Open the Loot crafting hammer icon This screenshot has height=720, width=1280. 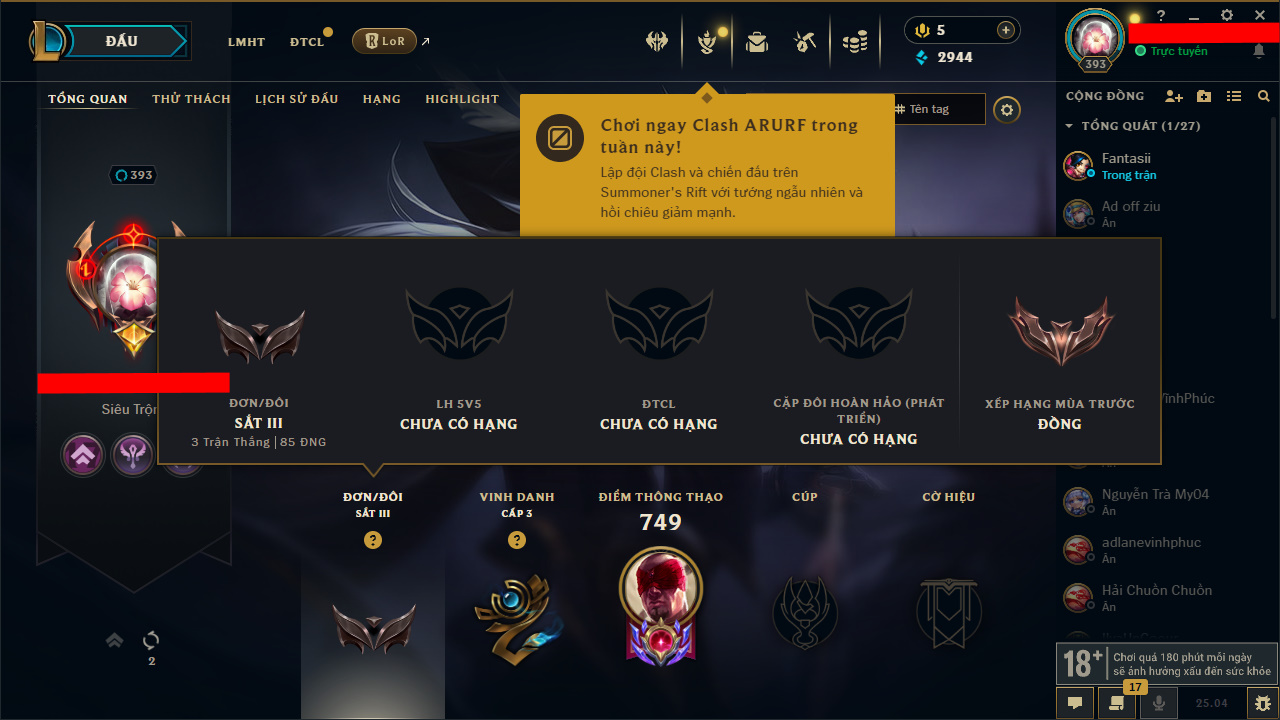[x=805, y=41]
